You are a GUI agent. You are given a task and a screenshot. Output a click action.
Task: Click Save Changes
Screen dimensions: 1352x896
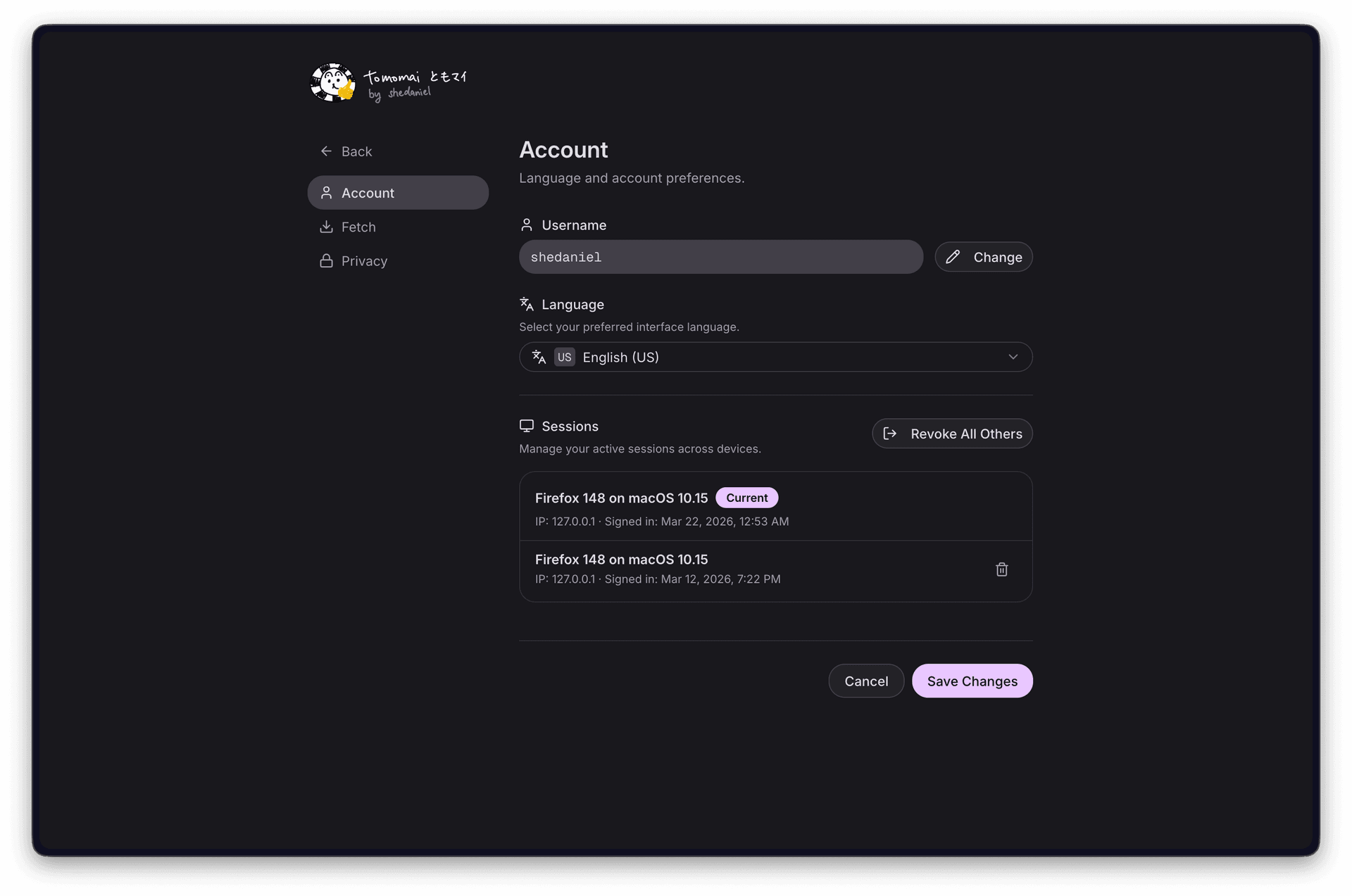(x=972, y=681)
